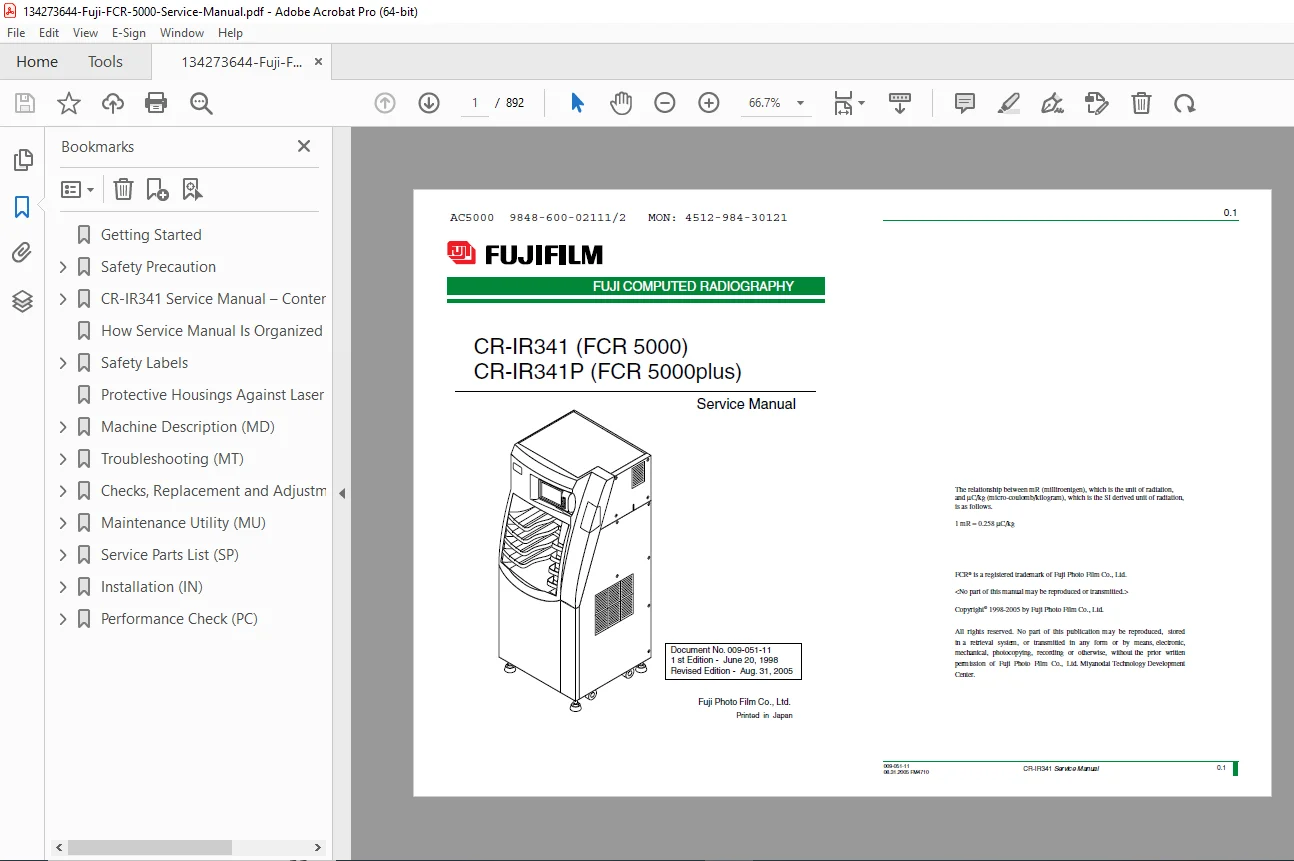Image resolution: width=1294 pixels, height=861 pixels.
Task: Expand the Installation (IN) bookmark
Action: [x=63, y=587]
